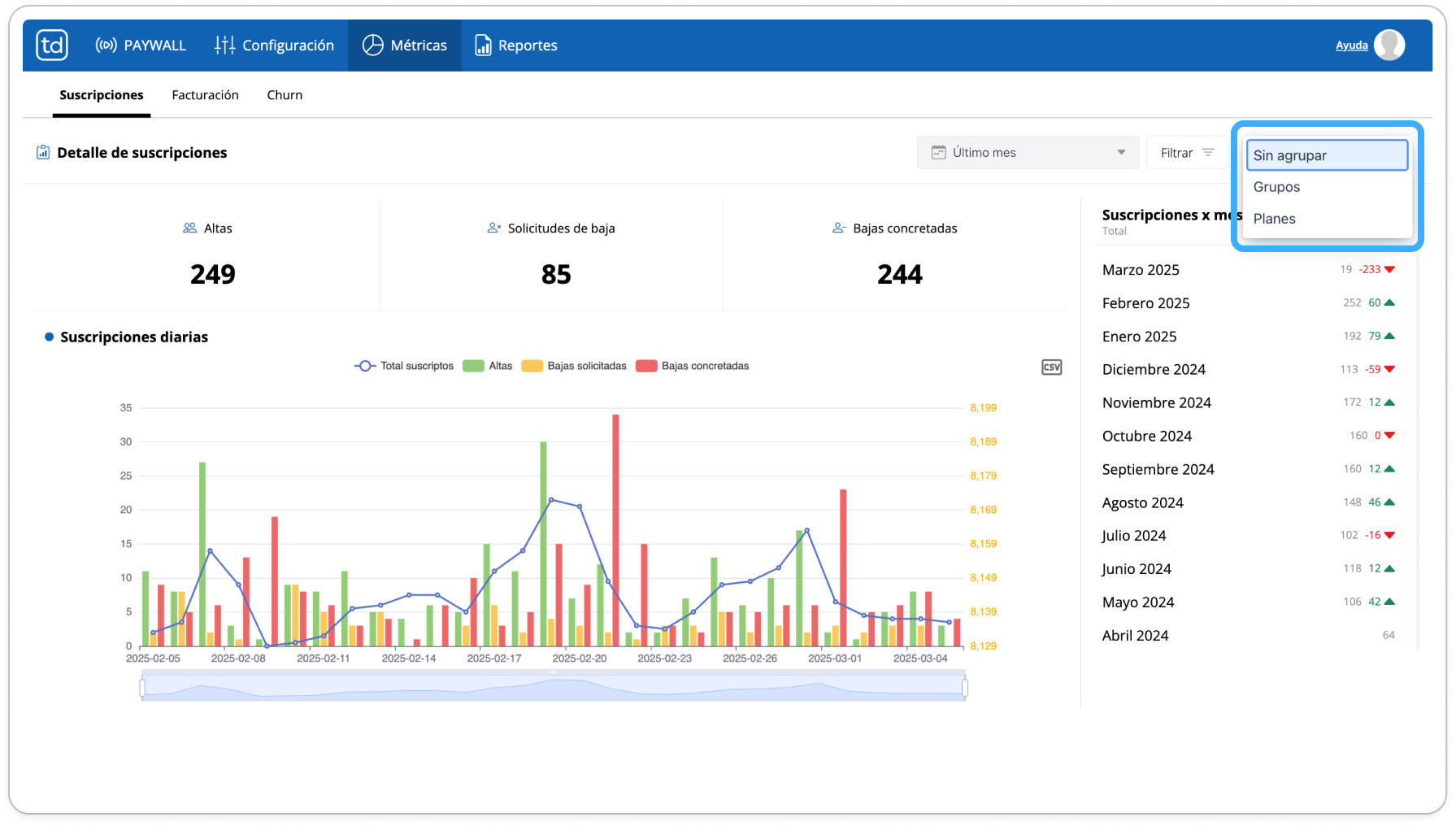Toggle Altas green legend series
The width and height of the screenshot is (1456, 826).
click(488, 366)
